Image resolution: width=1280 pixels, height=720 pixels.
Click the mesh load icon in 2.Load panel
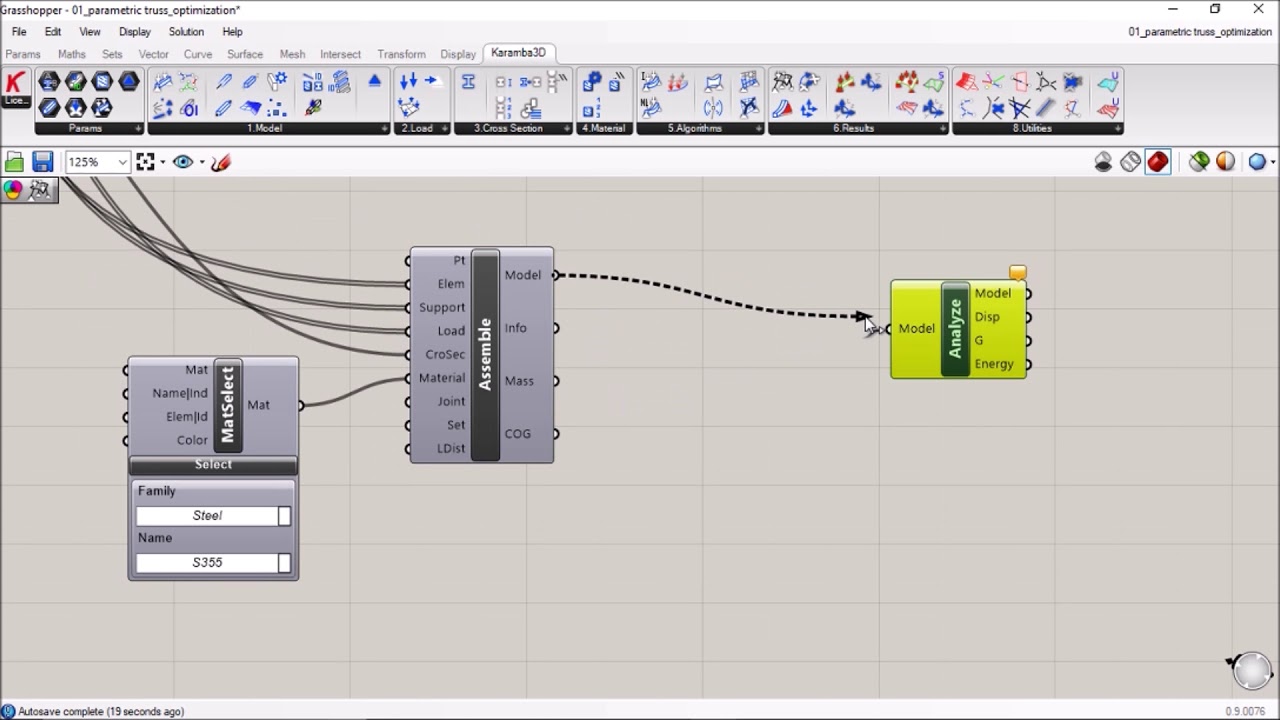408,108
